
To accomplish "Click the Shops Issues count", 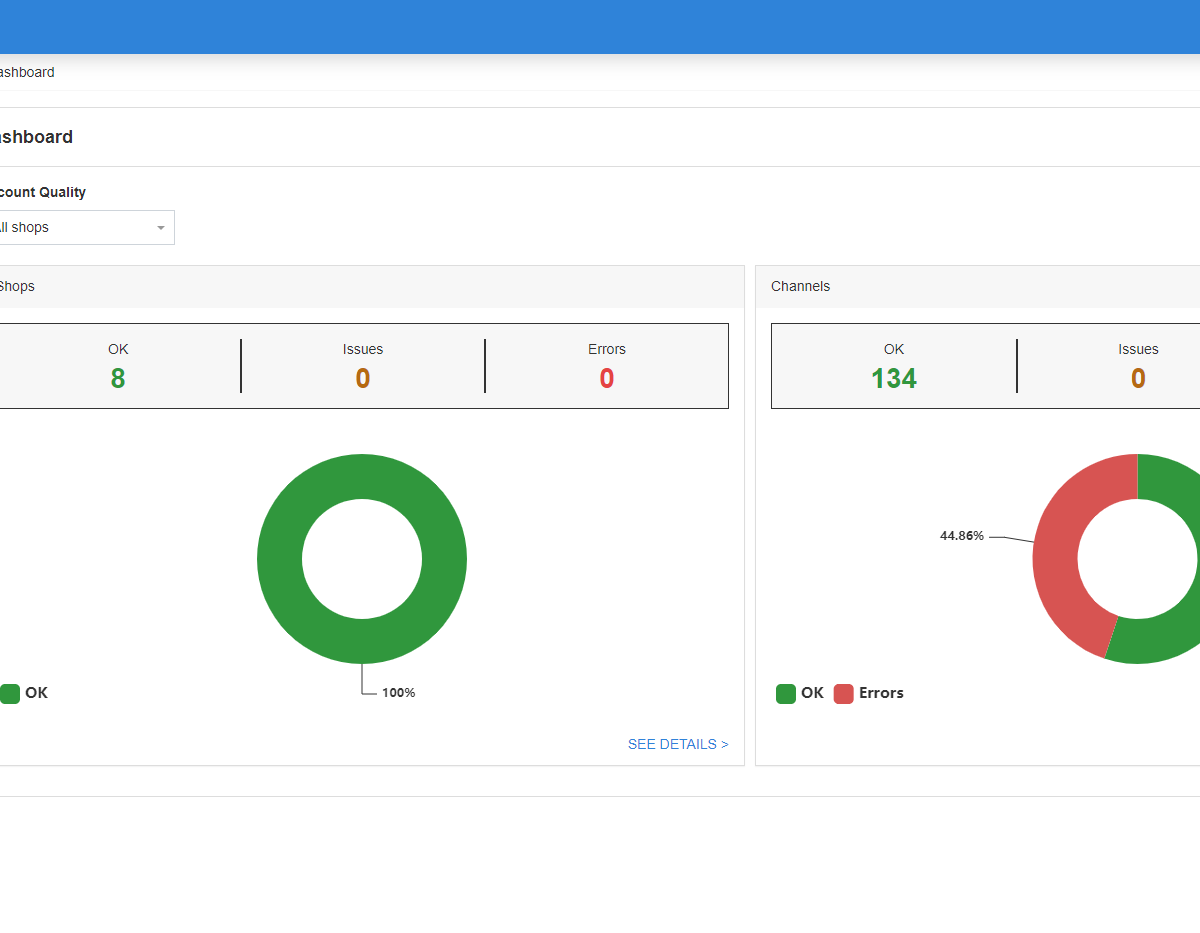I will tap(362, 378).
